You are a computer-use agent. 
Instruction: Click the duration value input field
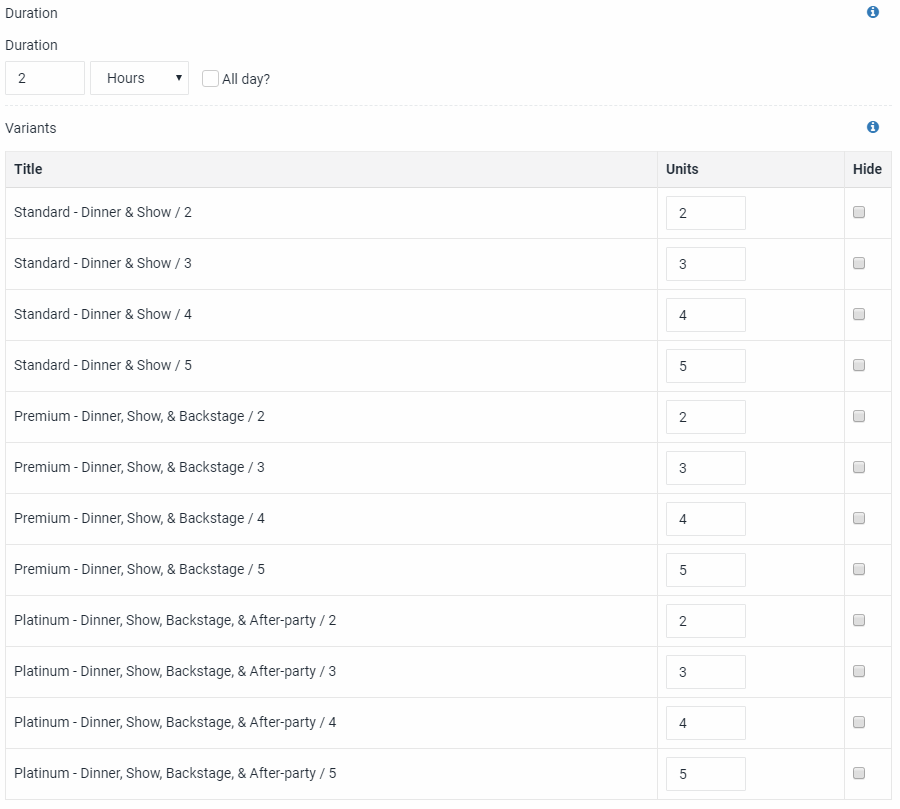point(45,78)
